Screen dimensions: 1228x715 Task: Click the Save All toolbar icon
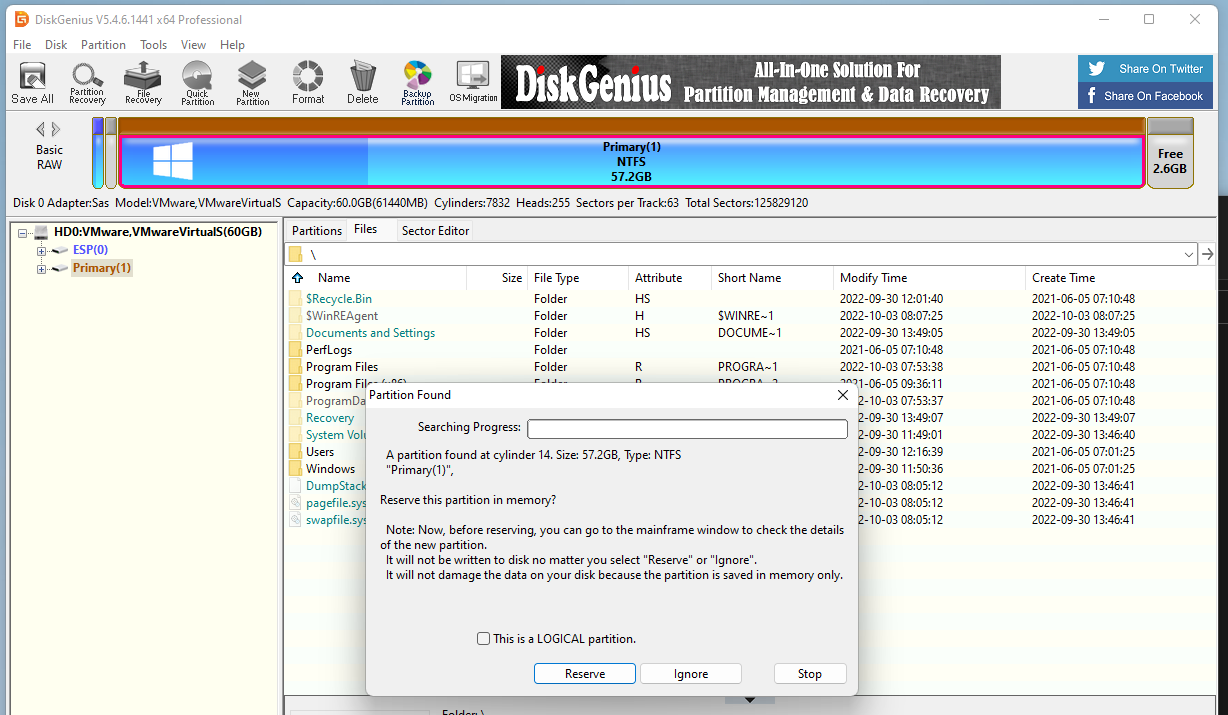pyautogui.click(x=32, y=83)
